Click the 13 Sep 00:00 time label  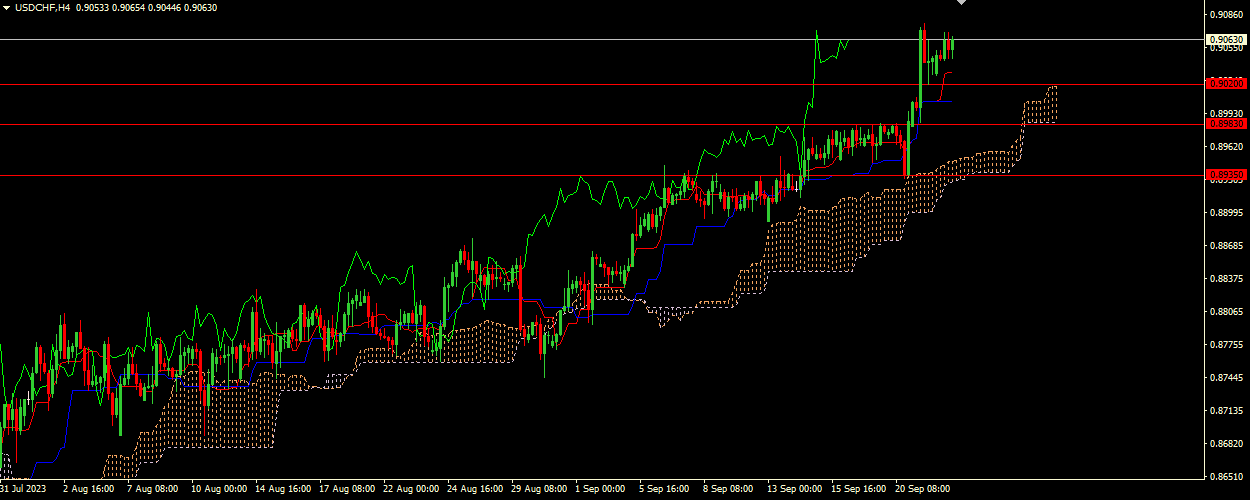pos(794,490)
